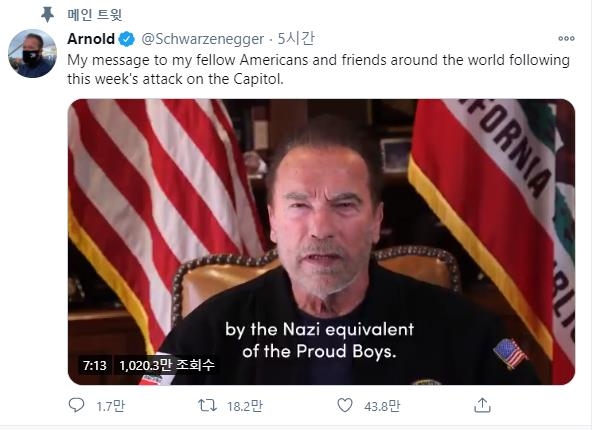Image resolution: width=594 pixels, height=430 pixels.
Task: Click the @Schwarzenegger handle
Action: coord(203,39)
